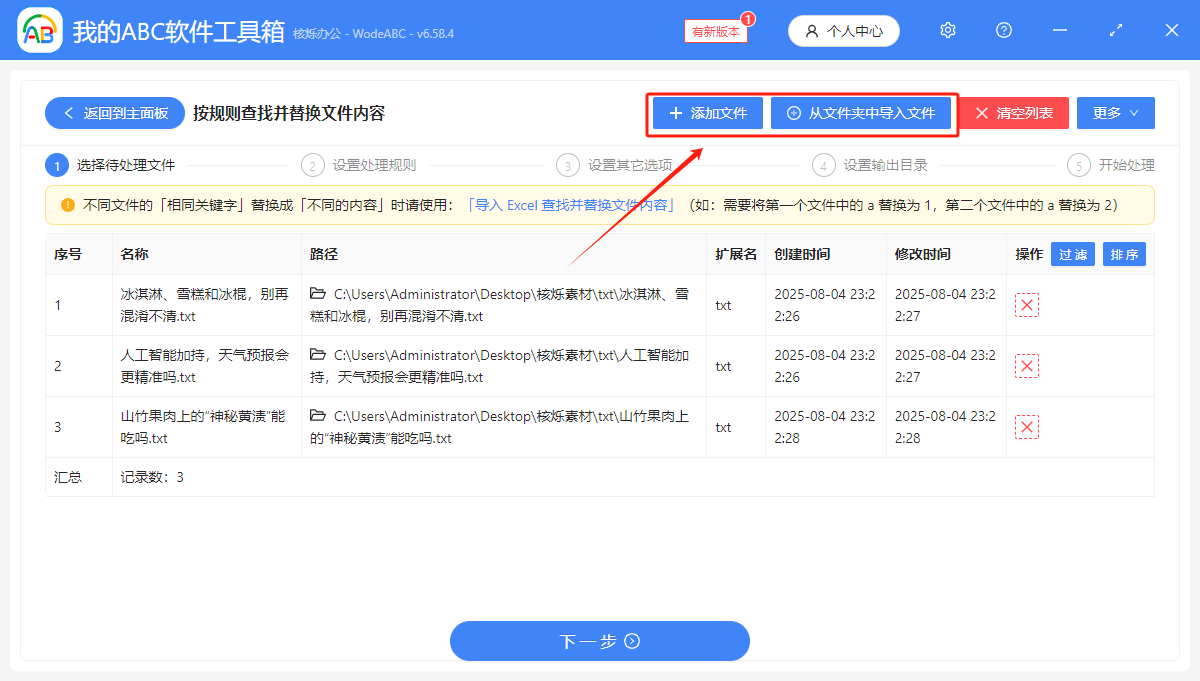Click the WodeABC app logo
The image size is (1200, 681).
[40, 30]
